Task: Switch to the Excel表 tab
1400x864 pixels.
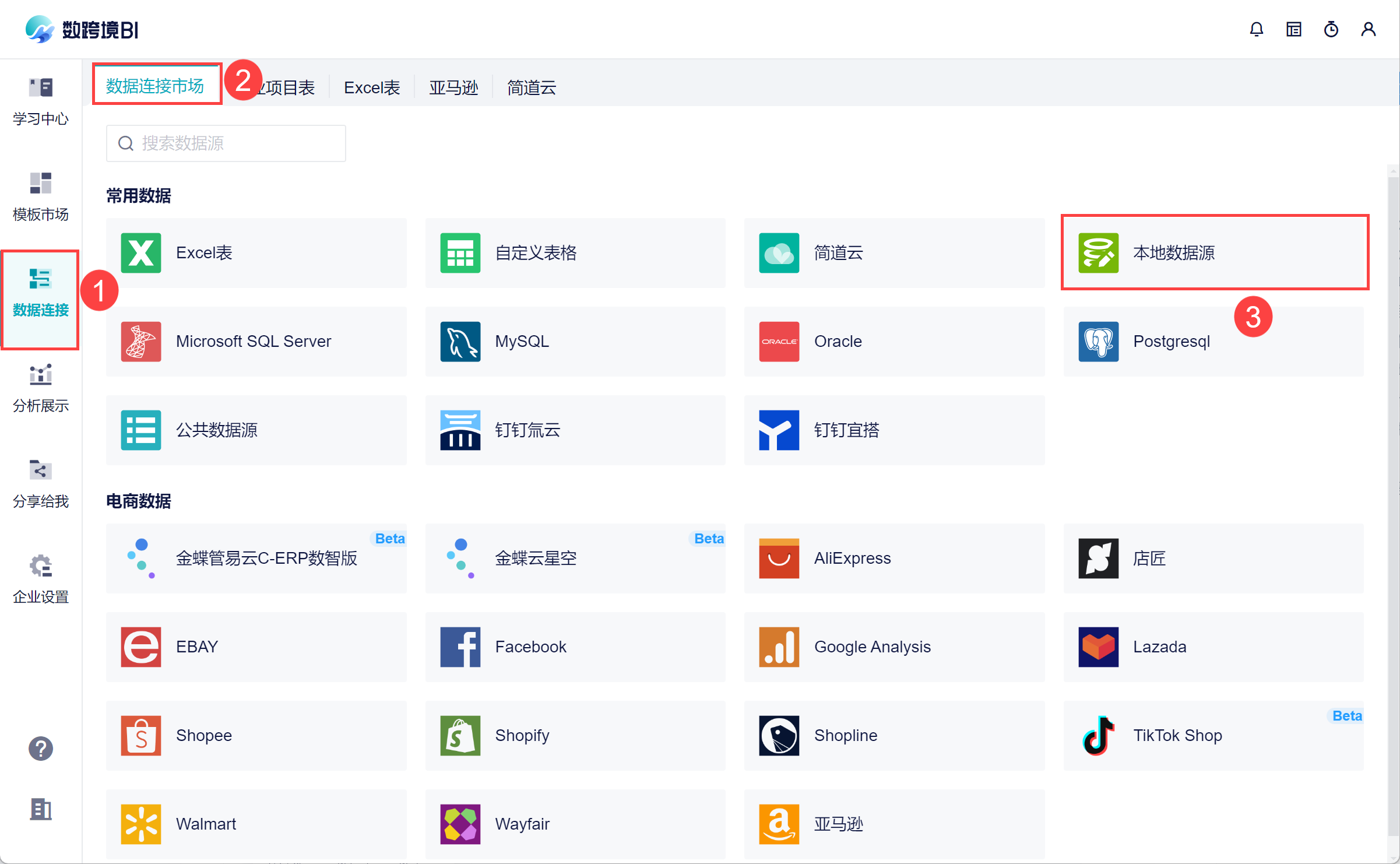Action: [x=372, y=87]
